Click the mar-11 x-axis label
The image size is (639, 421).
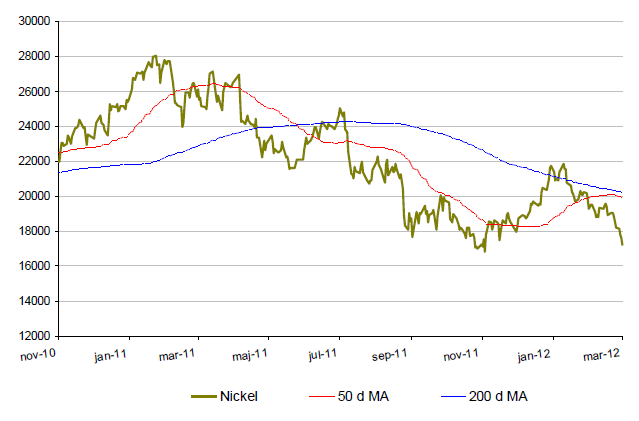pos(178,353)
